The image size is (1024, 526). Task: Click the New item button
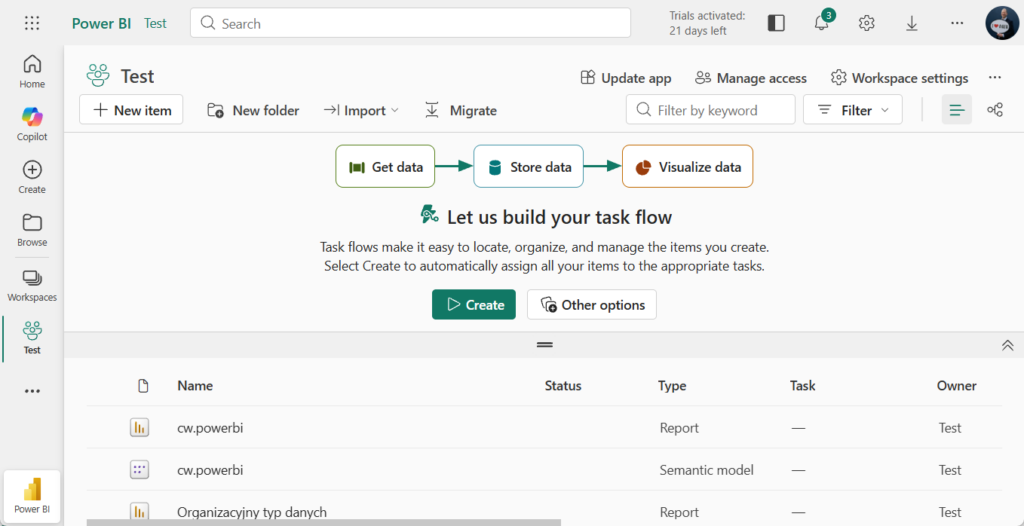131,110
